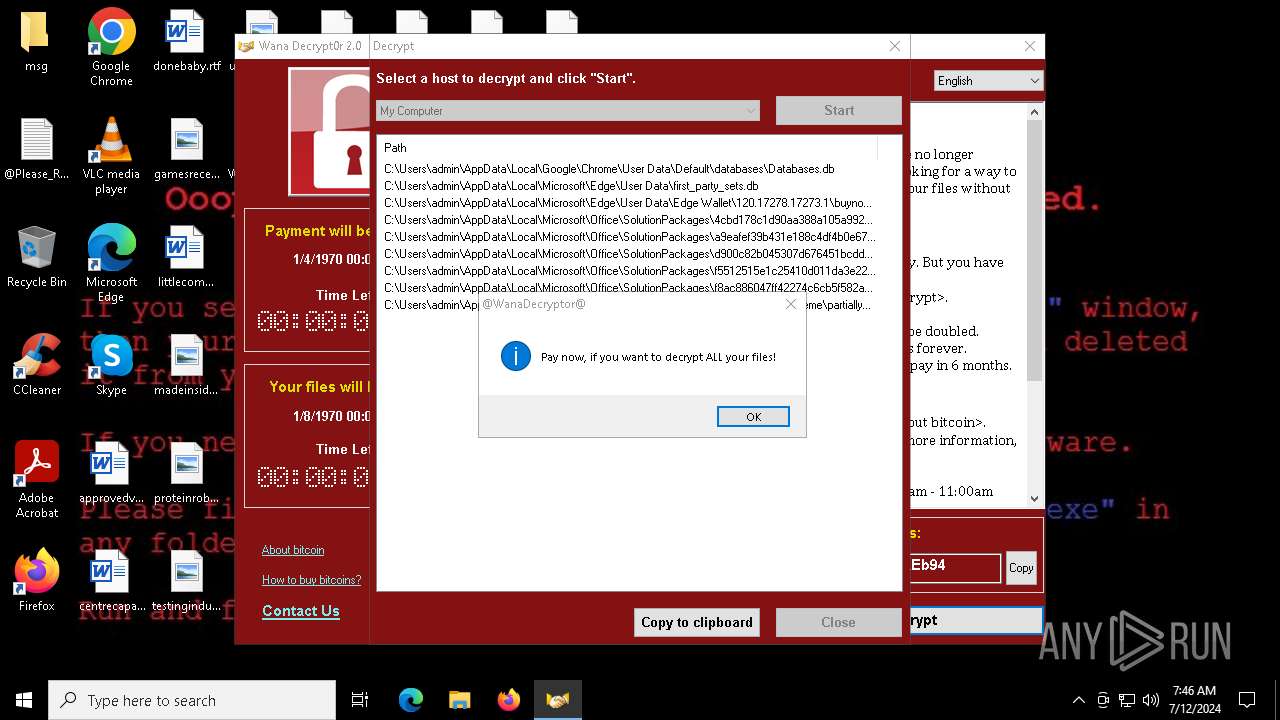Open donebaby.rtf desktop file

(186, 42)
